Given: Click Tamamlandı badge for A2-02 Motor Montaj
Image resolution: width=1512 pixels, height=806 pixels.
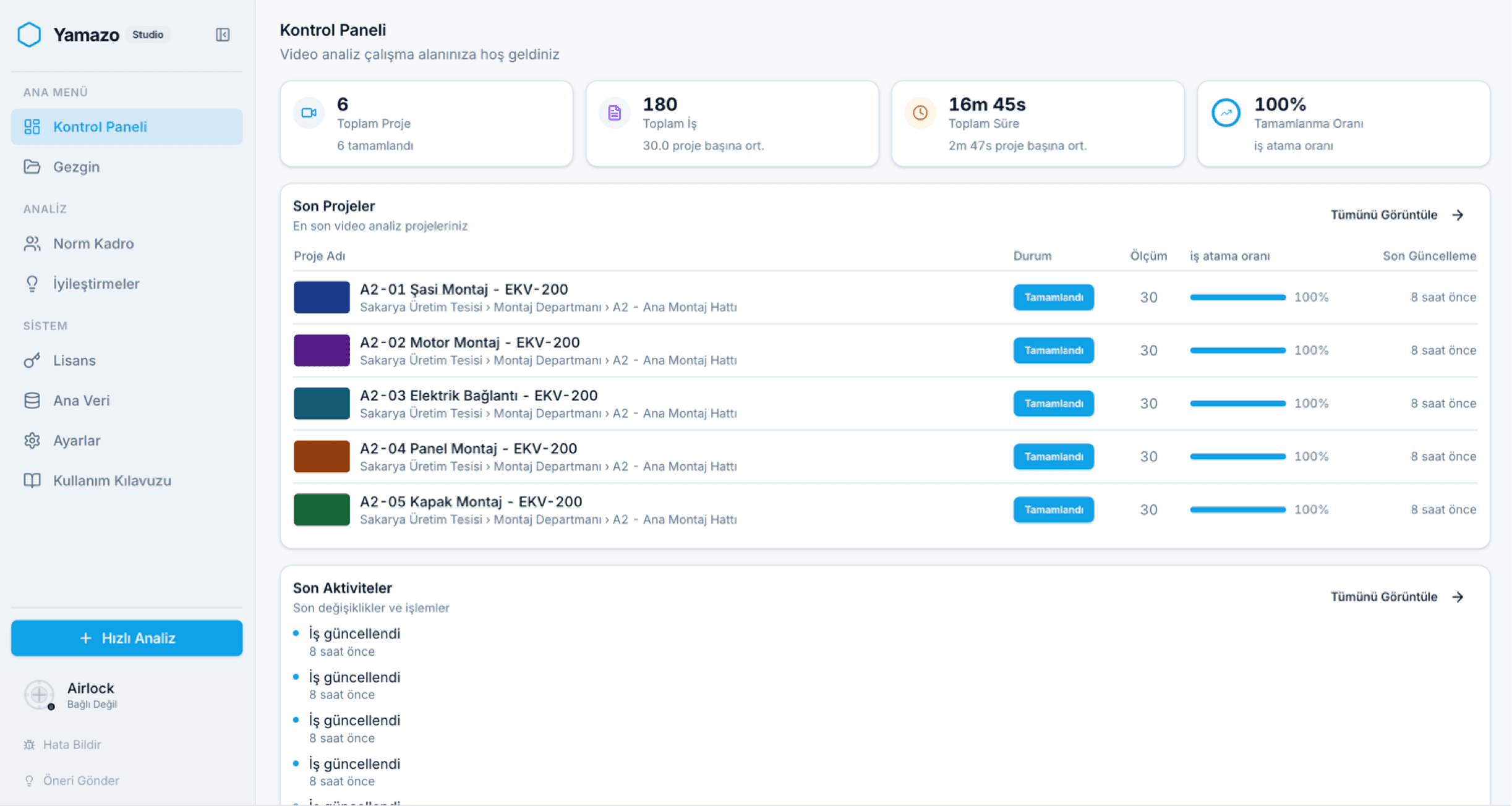Looking at the screenshot, I should tap(1054, 350).
